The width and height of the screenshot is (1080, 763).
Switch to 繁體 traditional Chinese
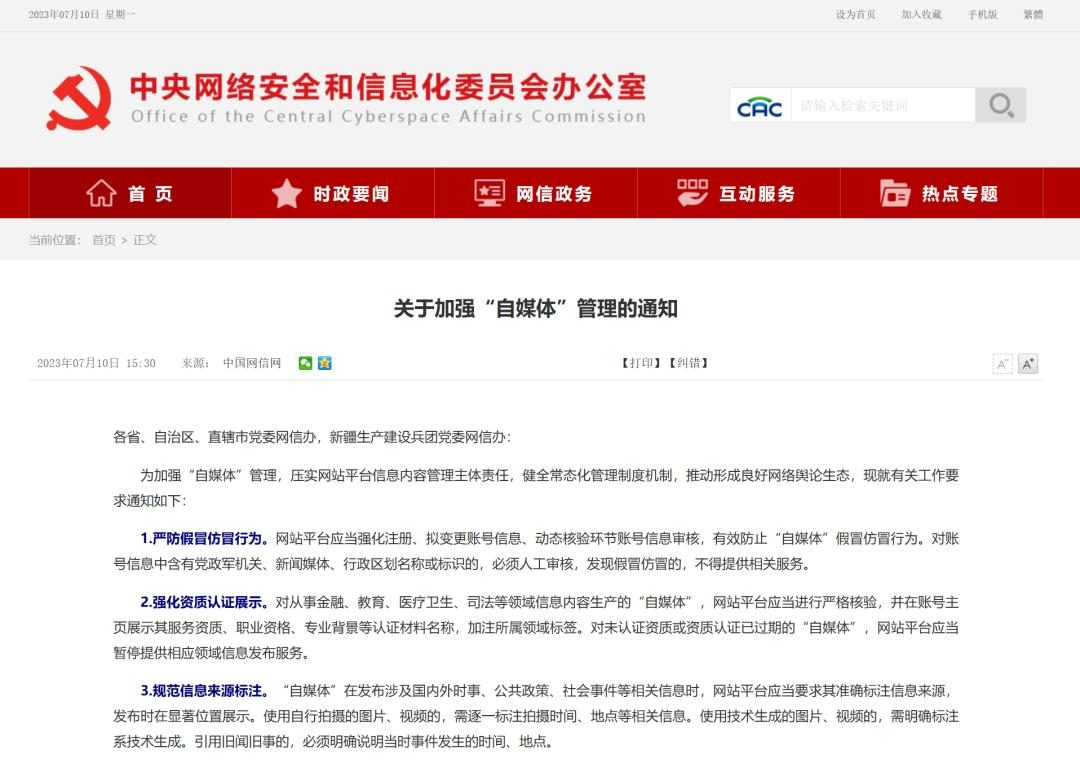click(1032, 15)
